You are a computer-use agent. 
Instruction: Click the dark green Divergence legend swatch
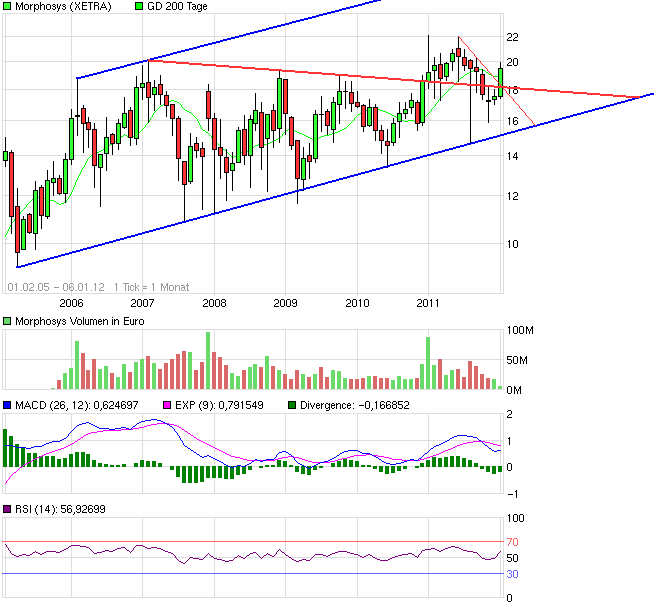292,405
